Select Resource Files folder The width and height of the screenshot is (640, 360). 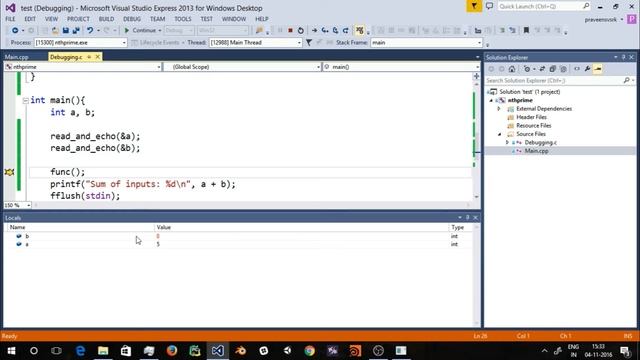pos(533,126)
